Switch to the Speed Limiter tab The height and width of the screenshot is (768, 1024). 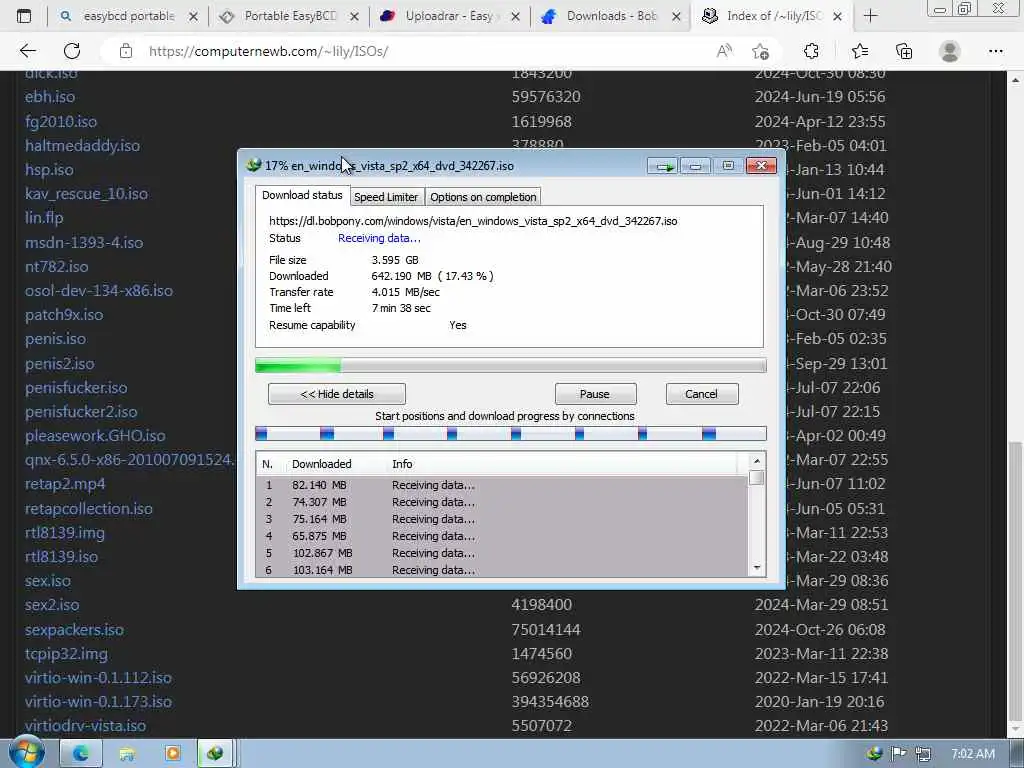(386, 197)
